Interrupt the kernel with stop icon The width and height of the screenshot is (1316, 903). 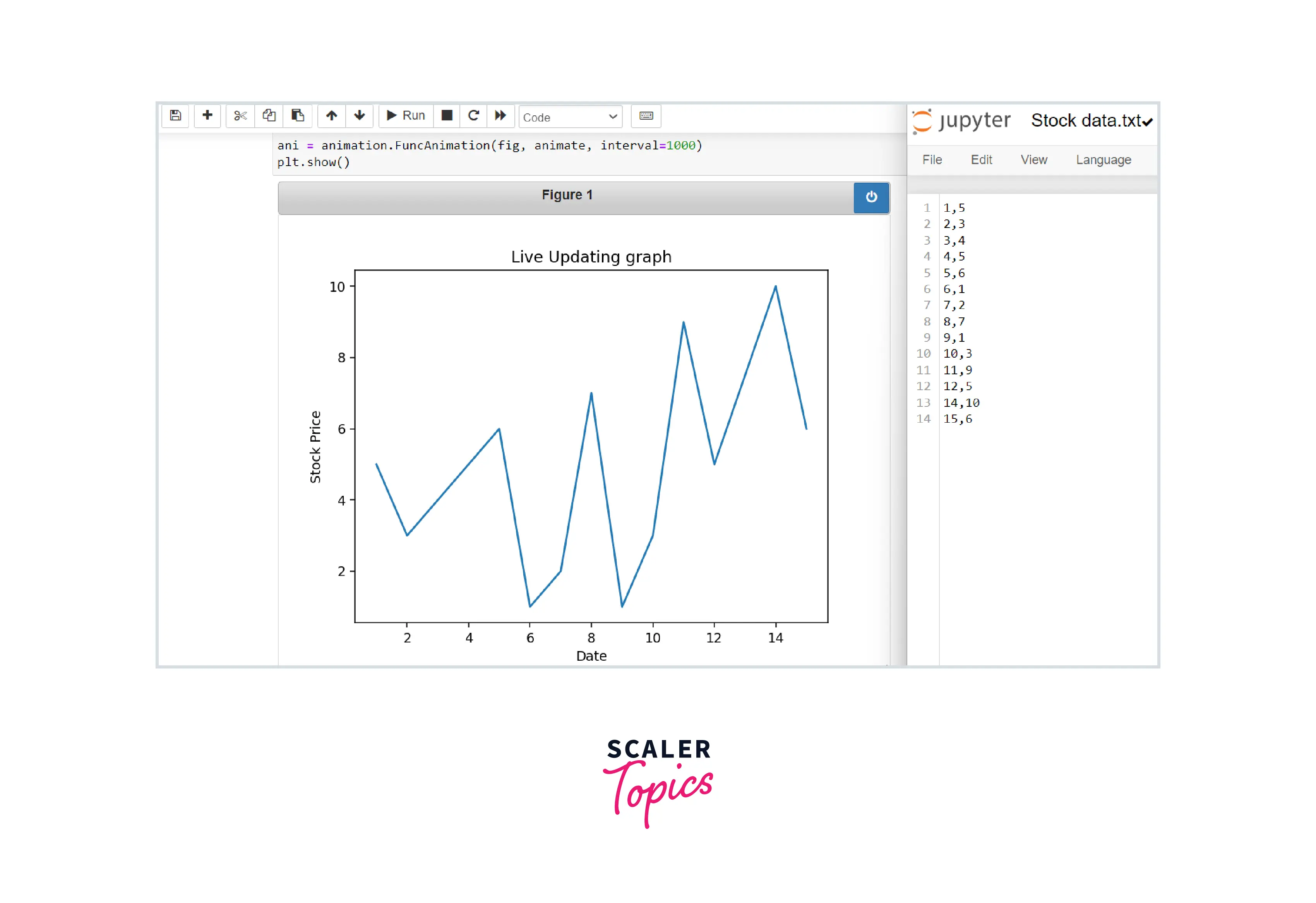coord(447,116)
